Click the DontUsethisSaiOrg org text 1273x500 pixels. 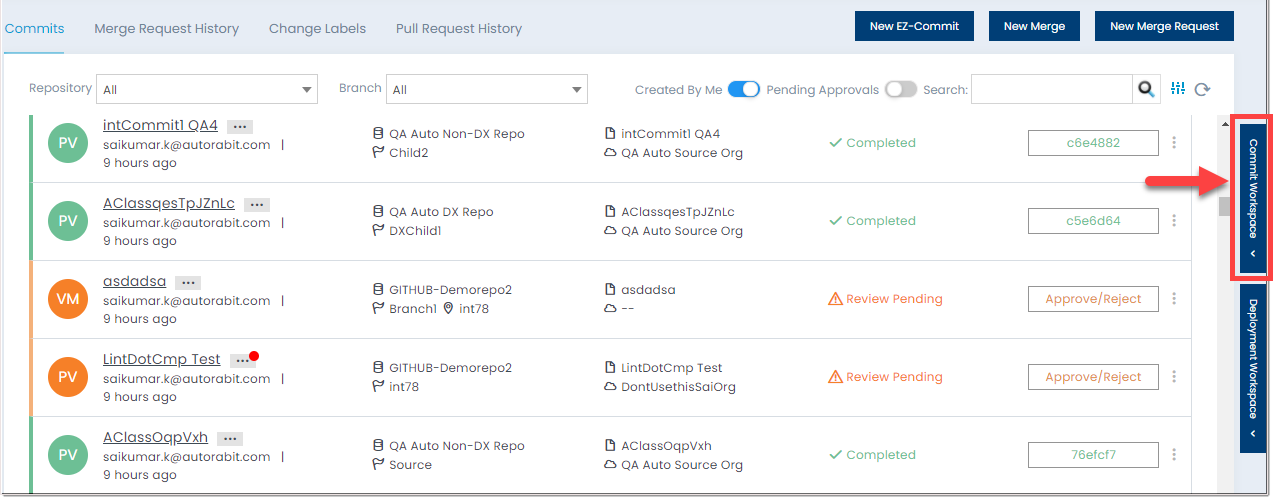(x=678, y=387)
